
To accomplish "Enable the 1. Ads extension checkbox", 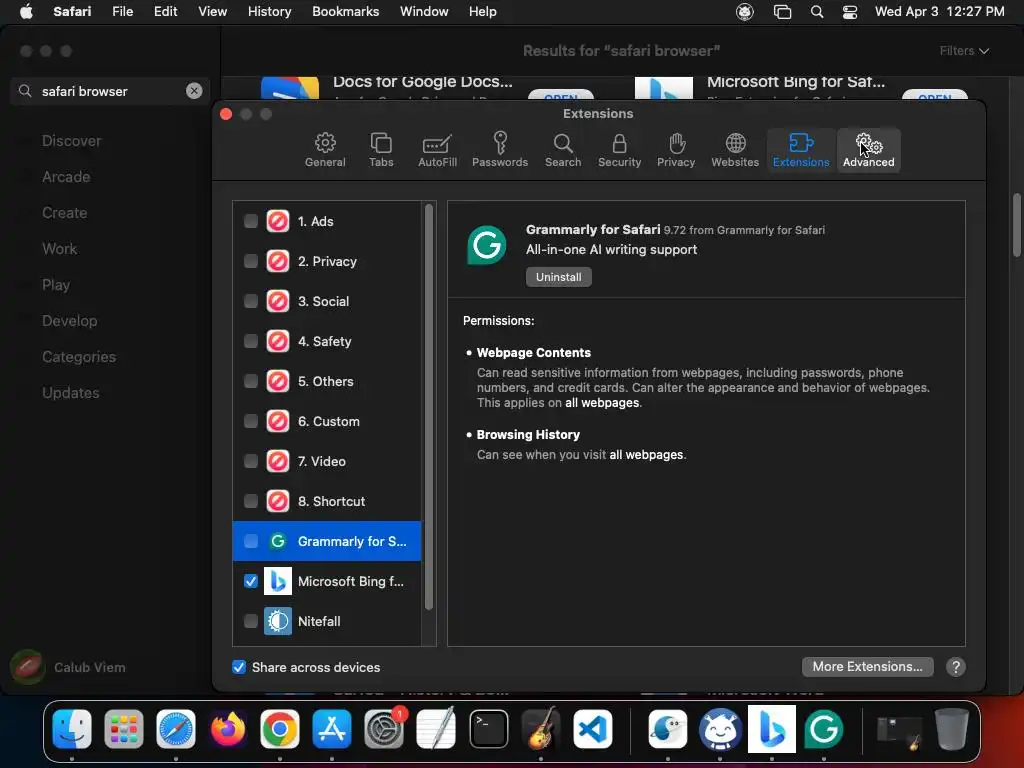I will [251, 221].
